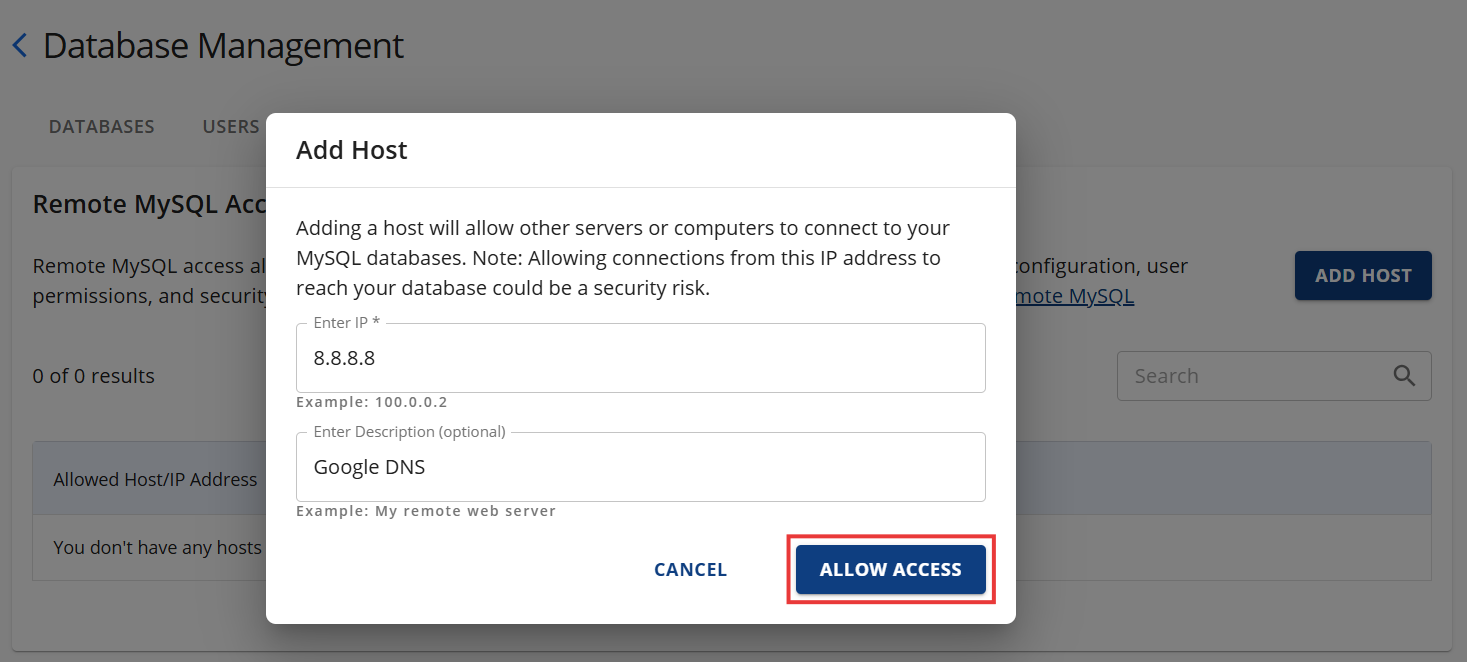Open the USERS tab
1467x662 pixels.
tap(231, 127)
